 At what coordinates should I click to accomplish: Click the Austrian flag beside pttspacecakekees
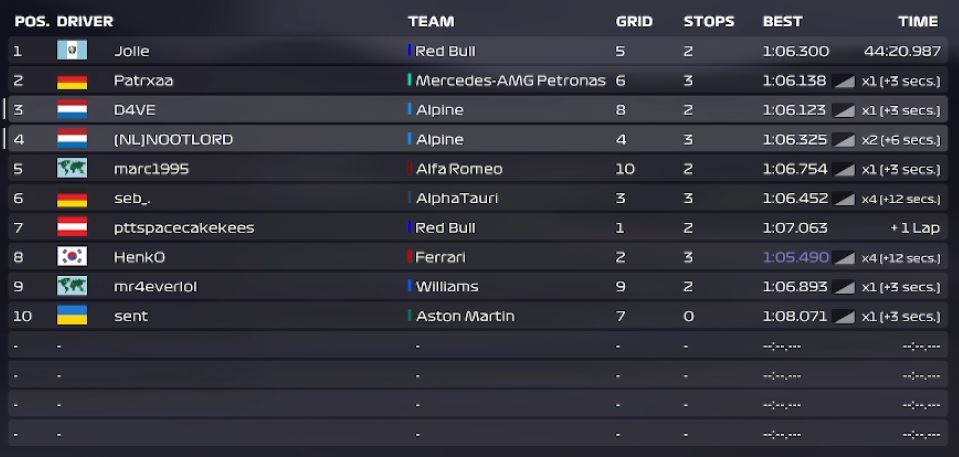coord(72,227)
